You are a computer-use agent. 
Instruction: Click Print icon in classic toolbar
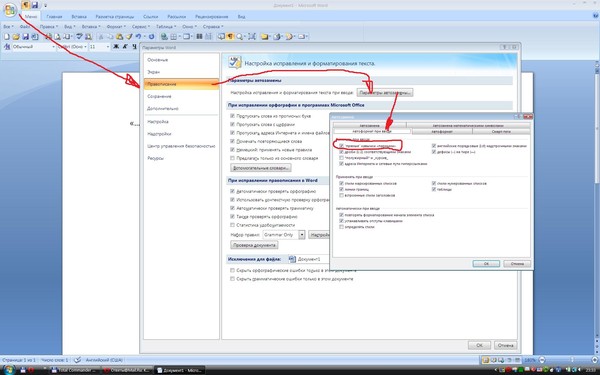pos(48,37)
